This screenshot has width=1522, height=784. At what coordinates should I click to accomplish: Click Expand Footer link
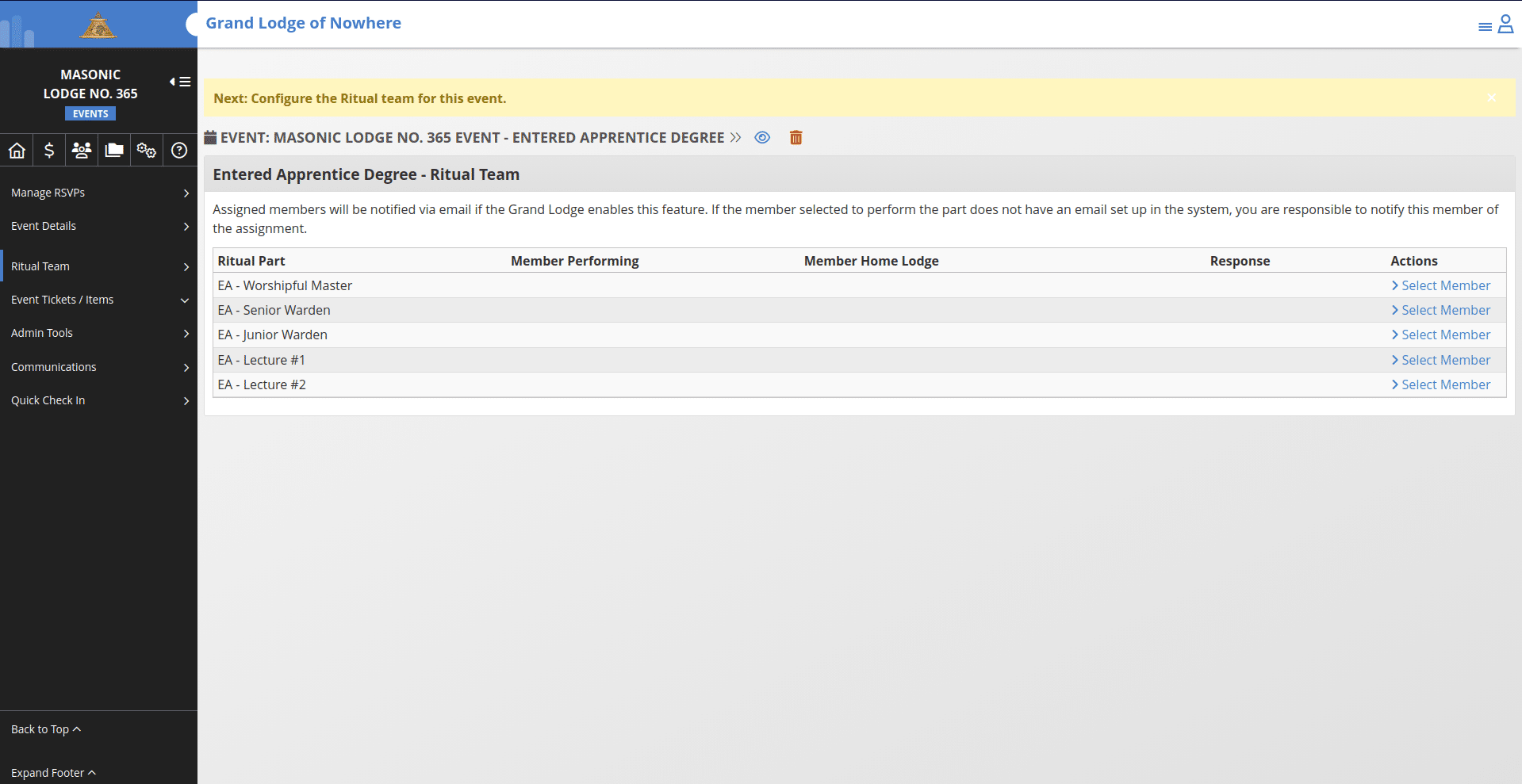click(x=53, y=773)
